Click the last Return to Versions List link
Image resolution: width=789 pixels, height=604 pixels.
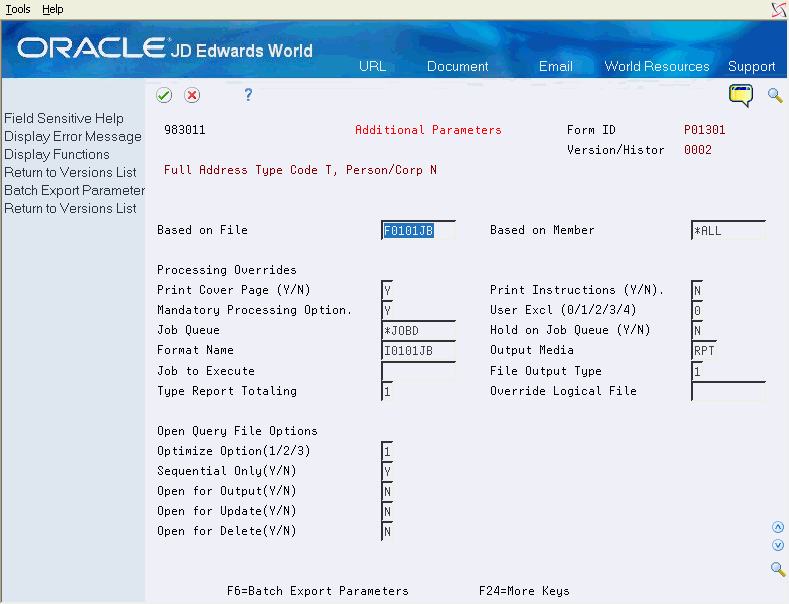[70, 208]
